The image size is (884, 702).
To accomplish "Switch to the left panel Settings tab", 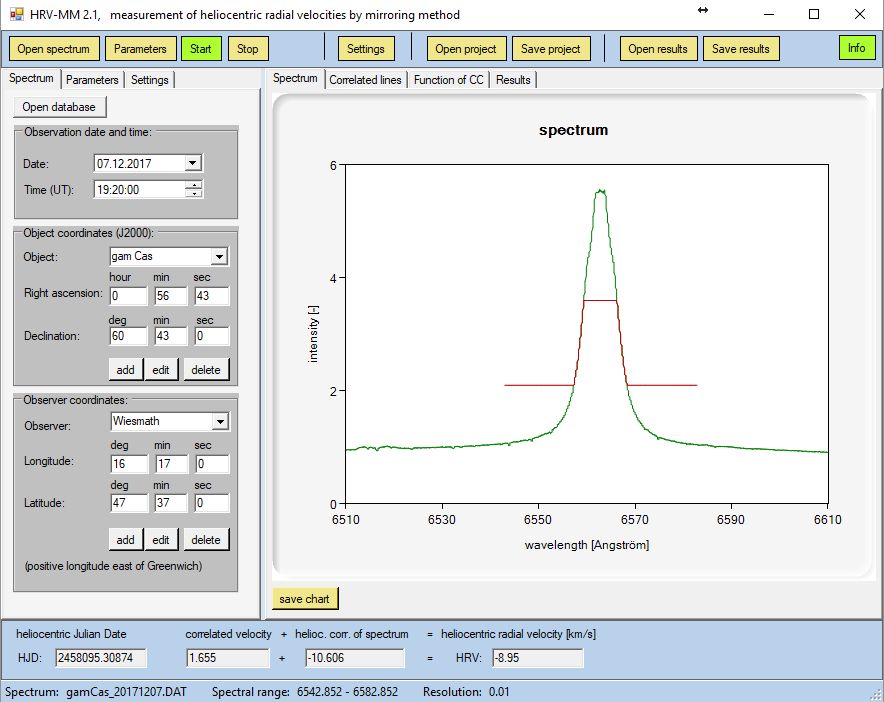I will pyautogui.click(x=149, y=80).
